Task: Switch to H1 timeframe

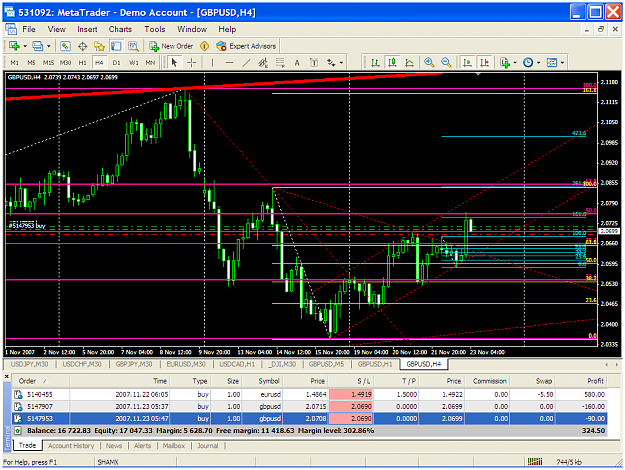Action: (x=82, y=63)
